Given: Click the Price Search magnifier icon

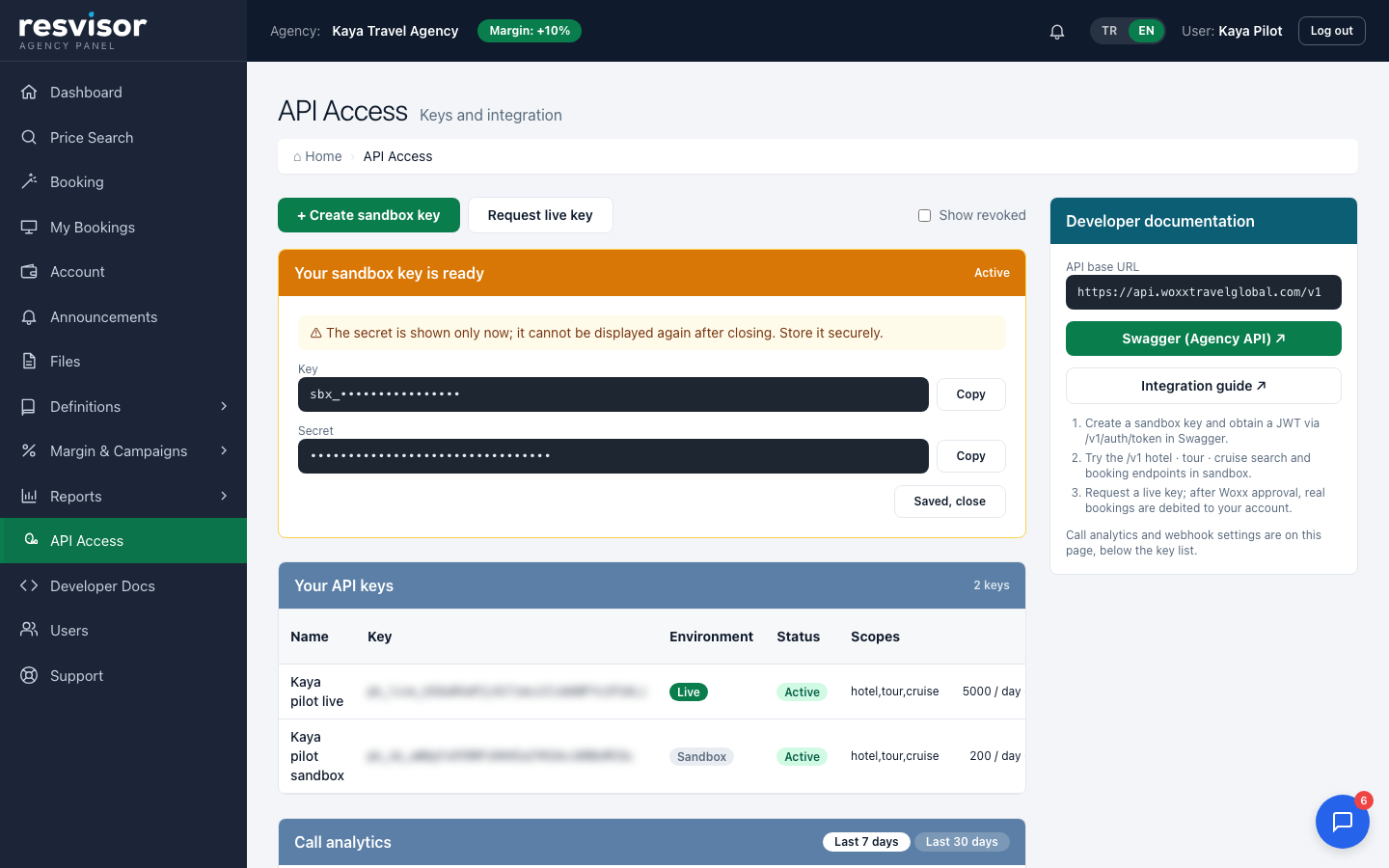Looking at the screenshot, I should click(29, 137).
